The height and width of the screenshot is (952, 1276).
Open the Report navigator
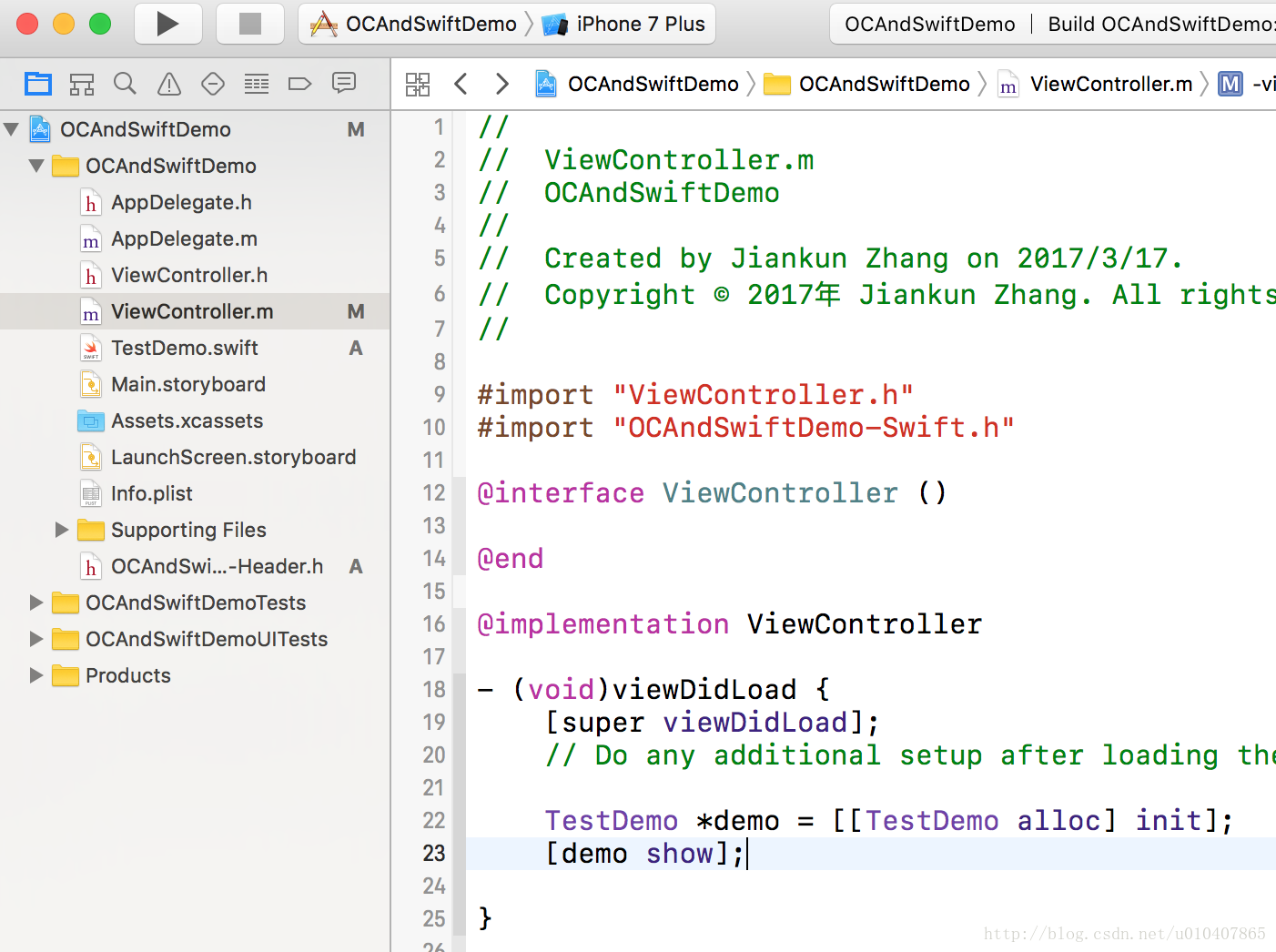pos(344,85)
